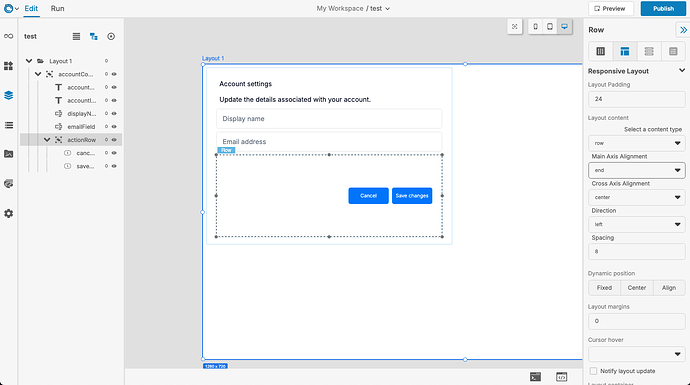Viewport: 690px width, 385px height.
Task: Click the target locate icon beside the test title
Action: point(111,37)
